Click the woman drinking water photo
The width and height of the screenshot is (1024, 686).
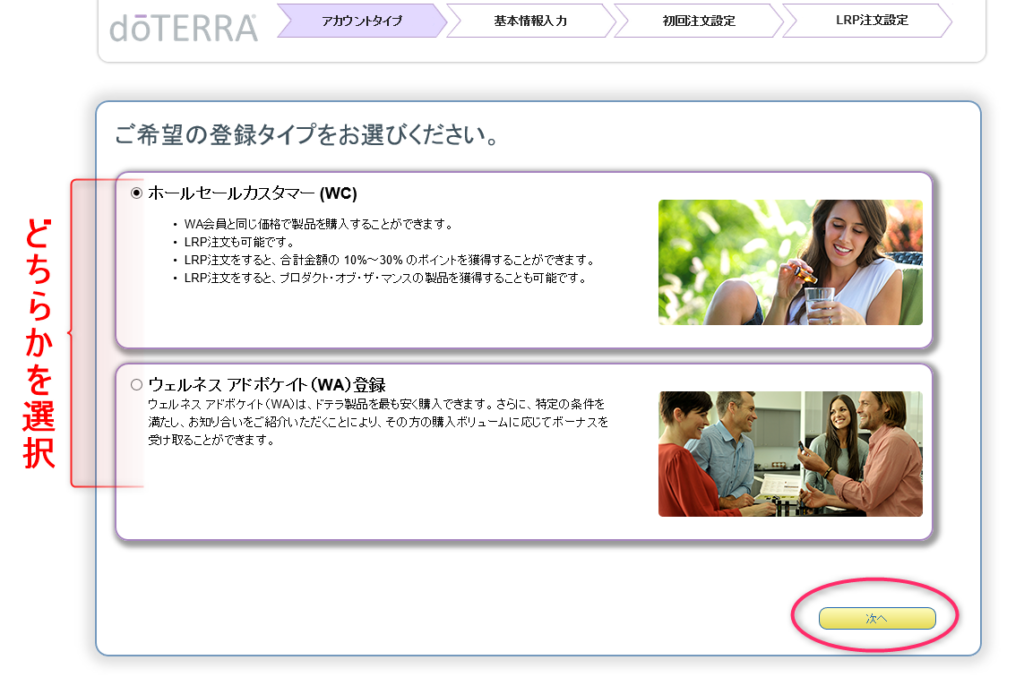point(790,262)
